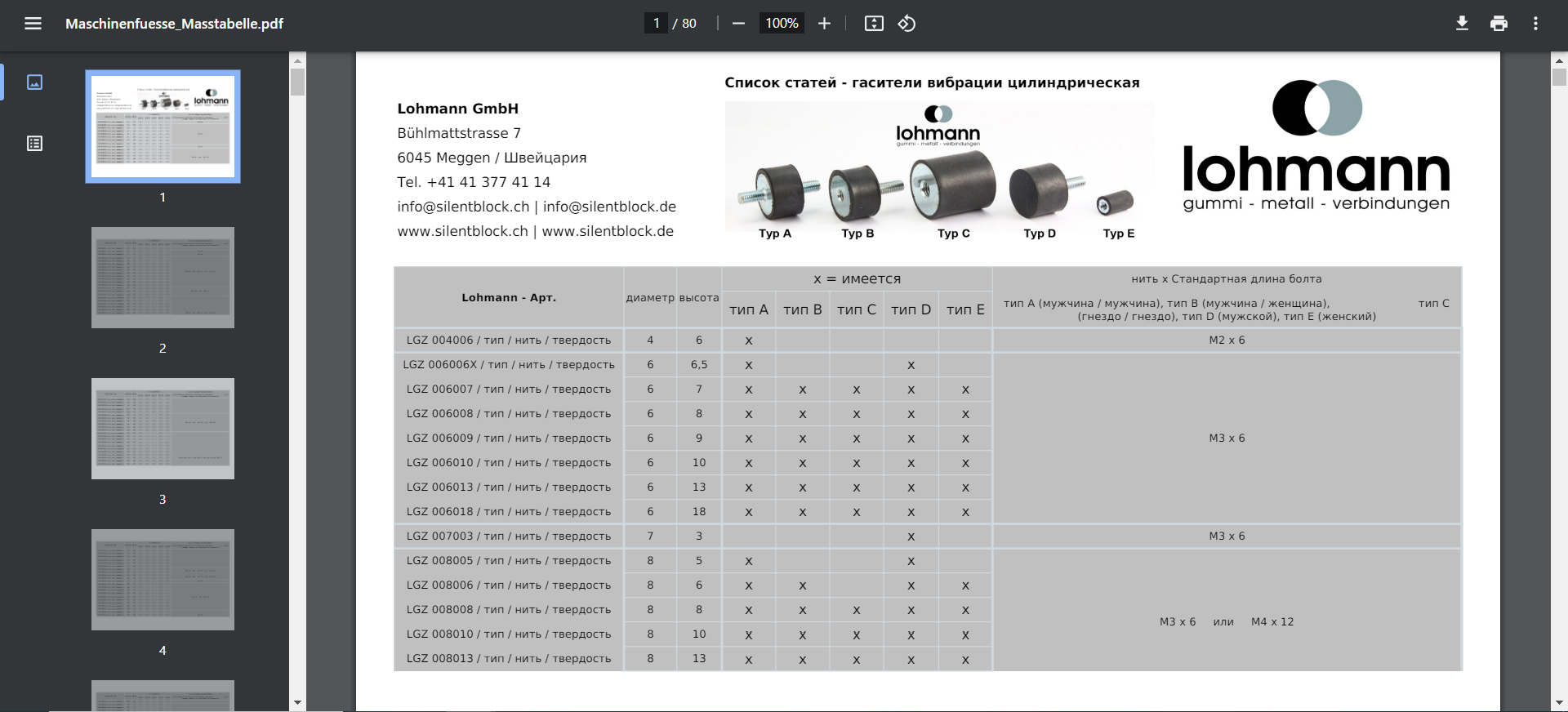
Task: Go to page 4 thumbnail
Action: pos(163,580)
